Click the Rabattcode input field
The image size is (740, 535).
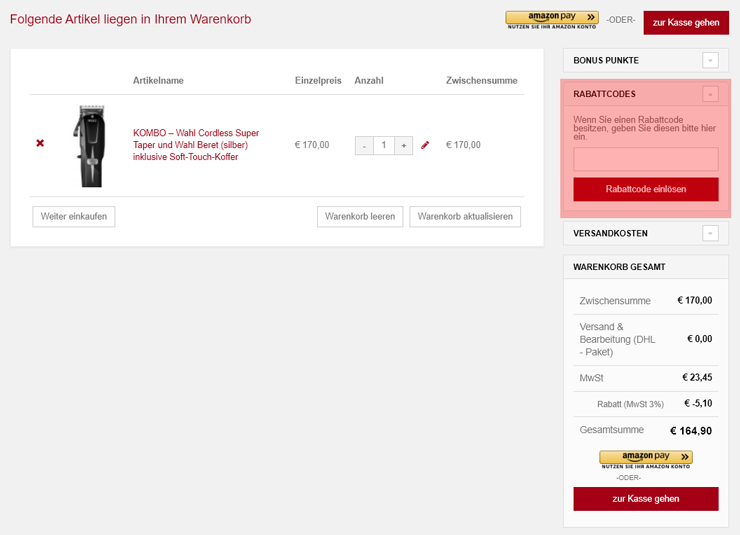(646, 159)
